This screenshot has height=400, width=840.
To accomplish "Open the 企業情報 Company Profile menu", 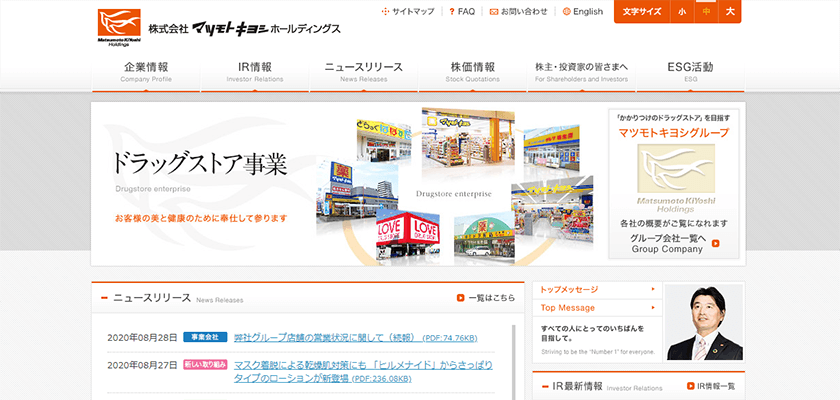I will coord(146,72).
